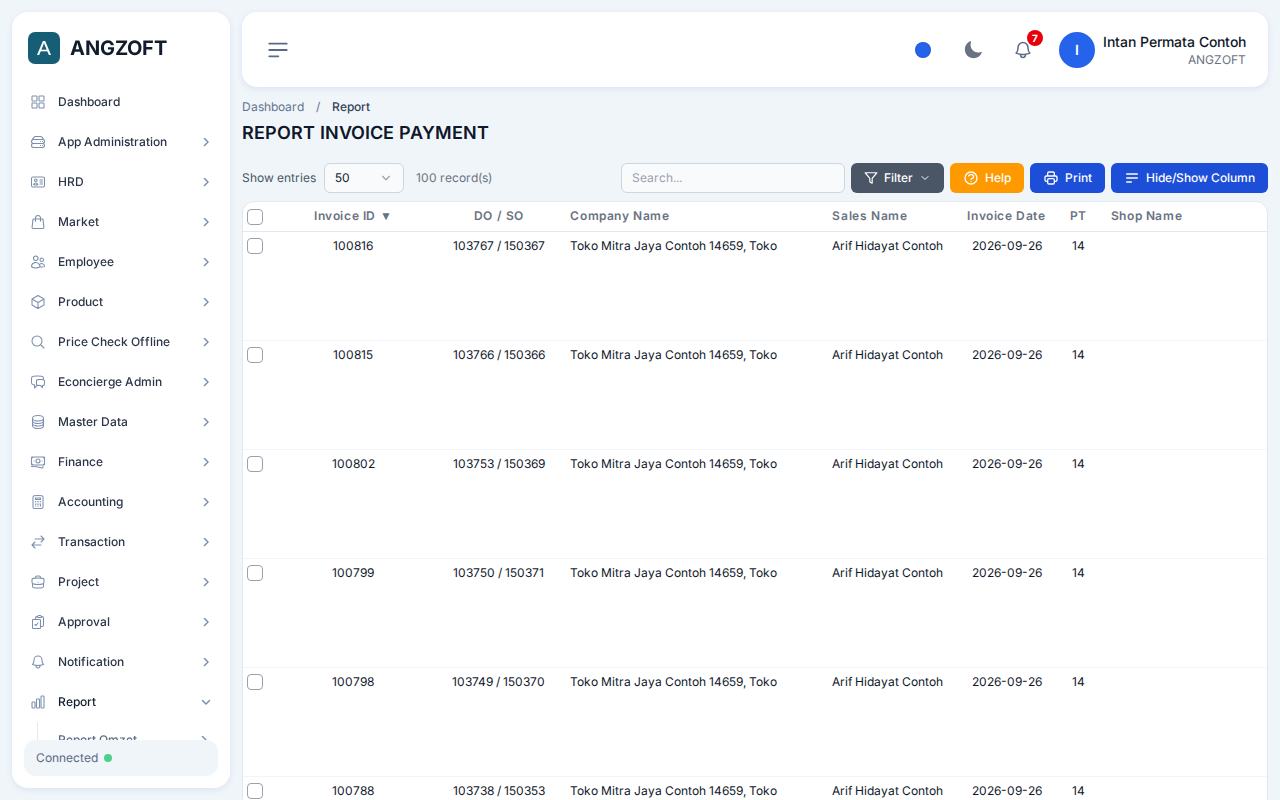
Task: Click the Master Data database icon
Action: [x=38, y=422]
